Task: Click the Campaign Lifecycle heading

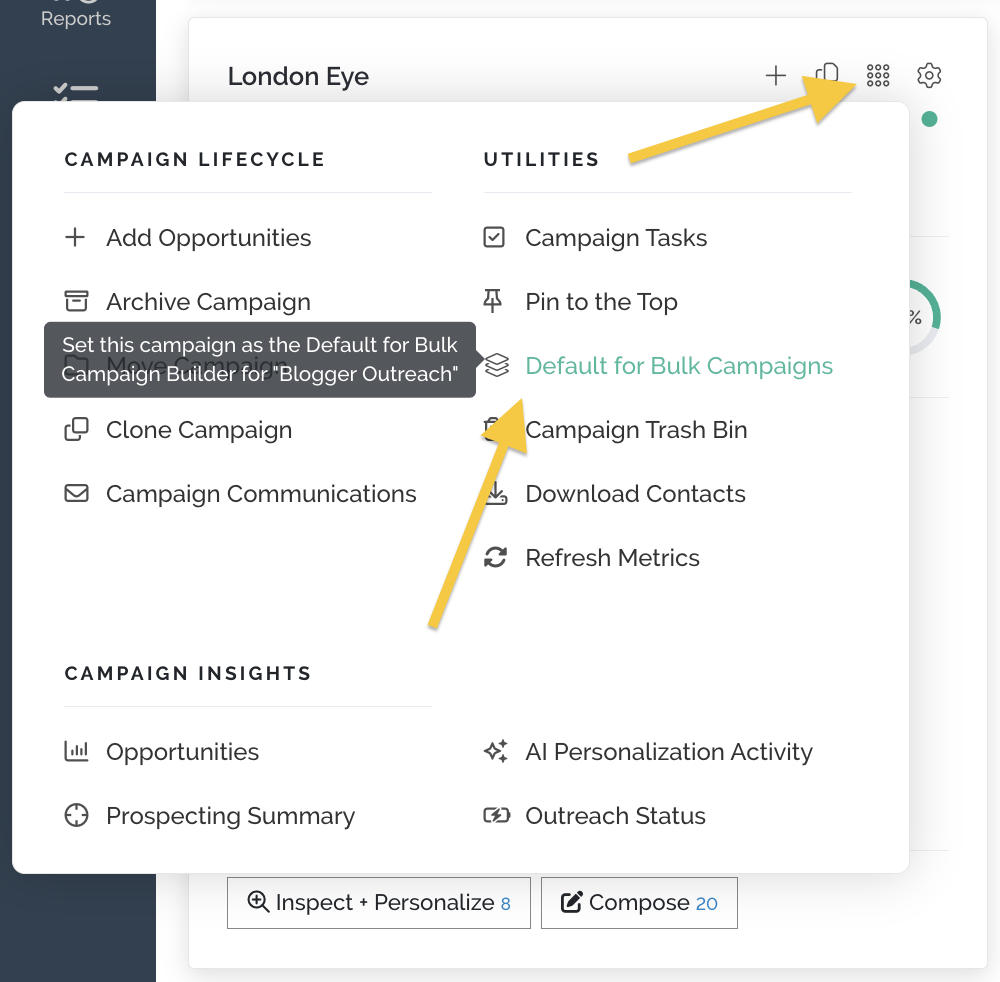Action: click(195, 159)
